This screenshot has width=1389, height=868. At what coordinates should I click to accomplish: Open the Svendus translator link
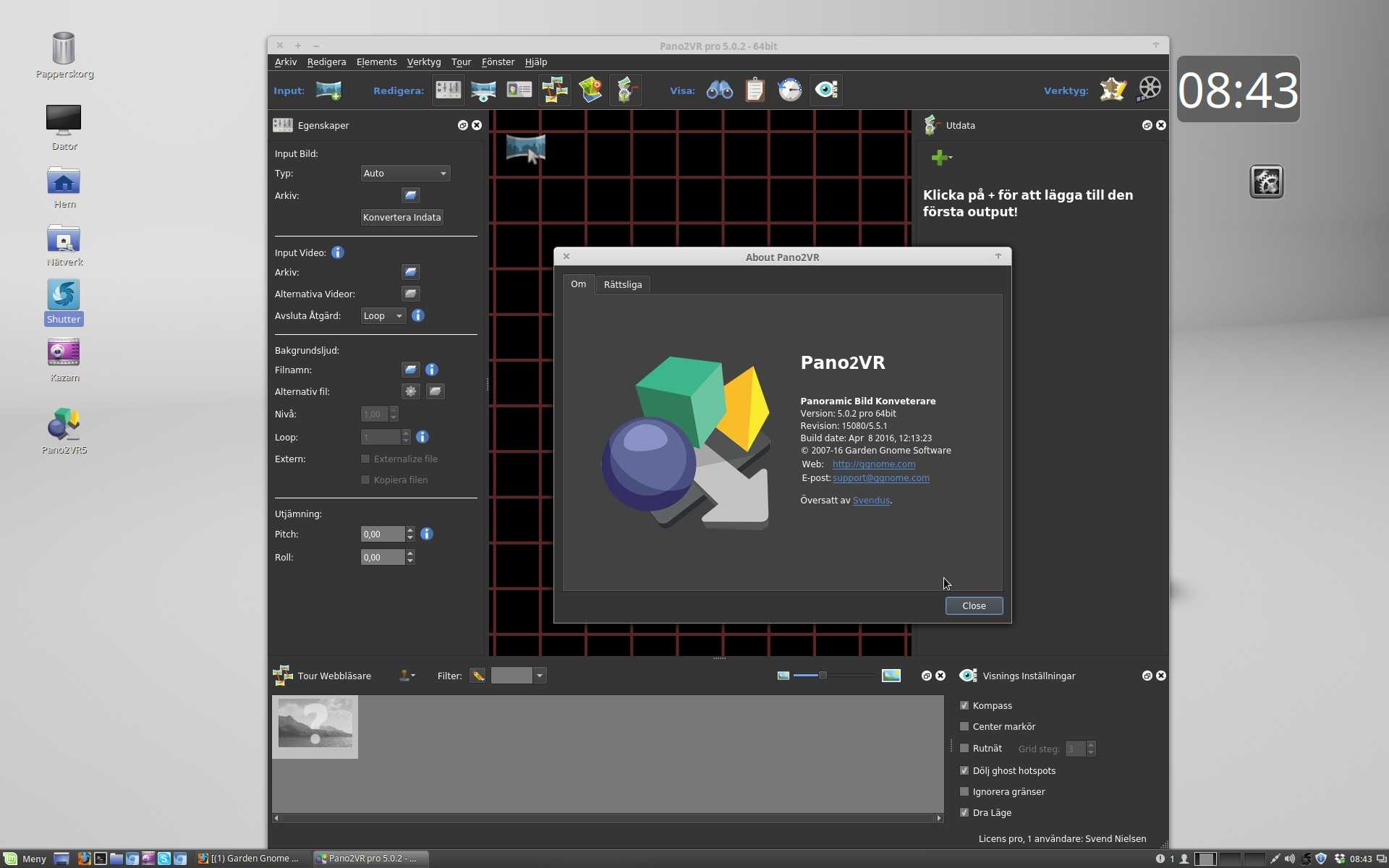tap(871, 501)
